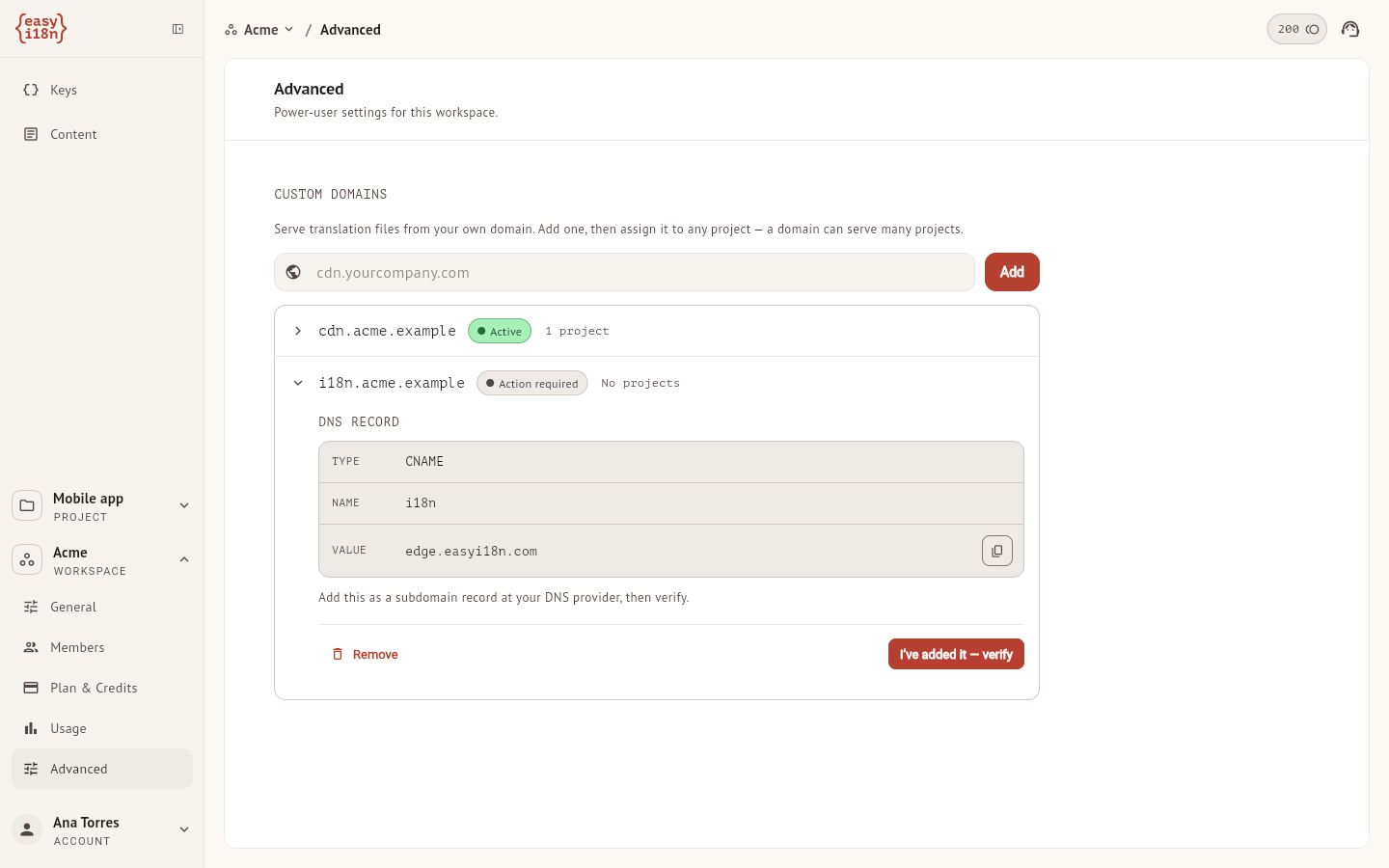Open Keys page
Viewport: 1389px width, 868px height.
point(102,90)
